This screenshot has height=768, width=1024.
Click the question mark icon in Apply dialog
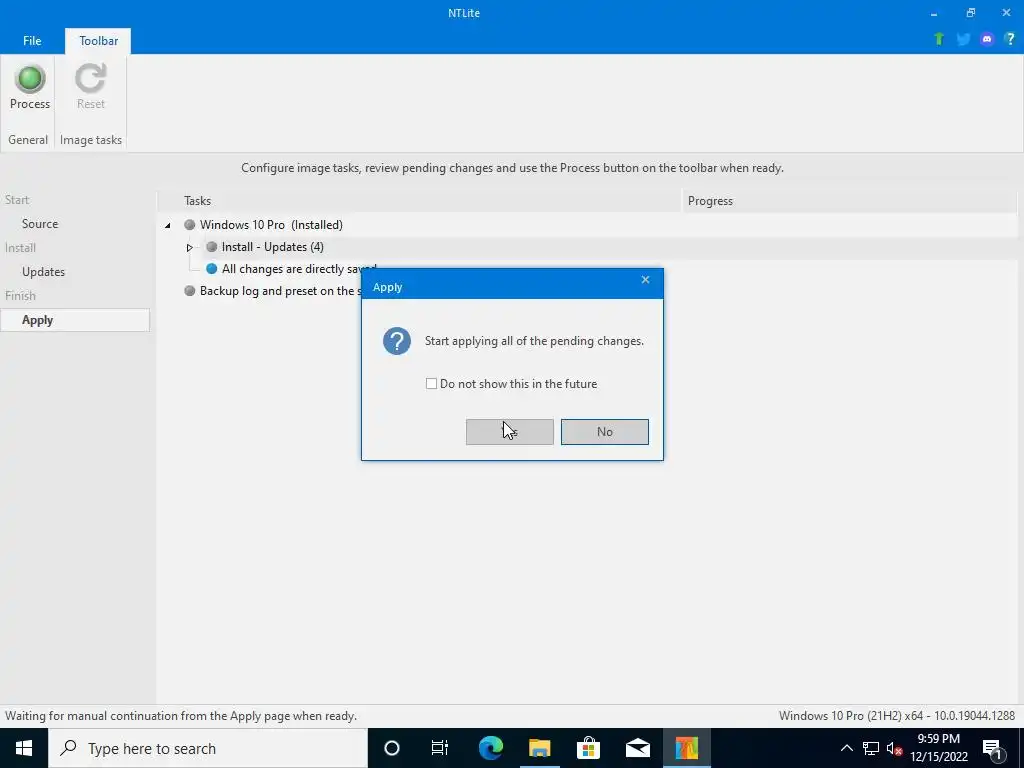397,341
